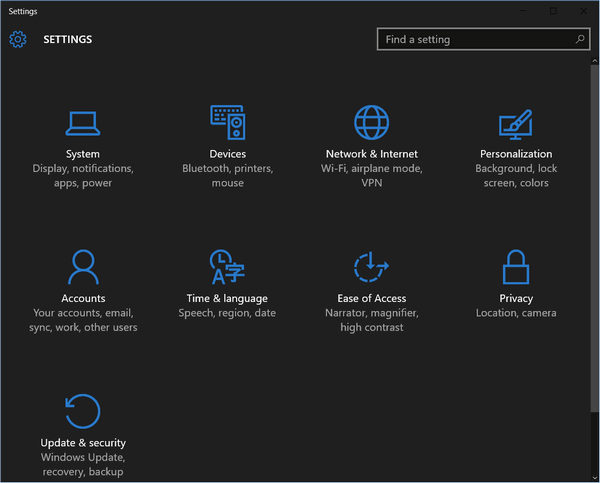Open the System laptop icon
This screenshot has width=600, height=483.
[x=83, y=123]
